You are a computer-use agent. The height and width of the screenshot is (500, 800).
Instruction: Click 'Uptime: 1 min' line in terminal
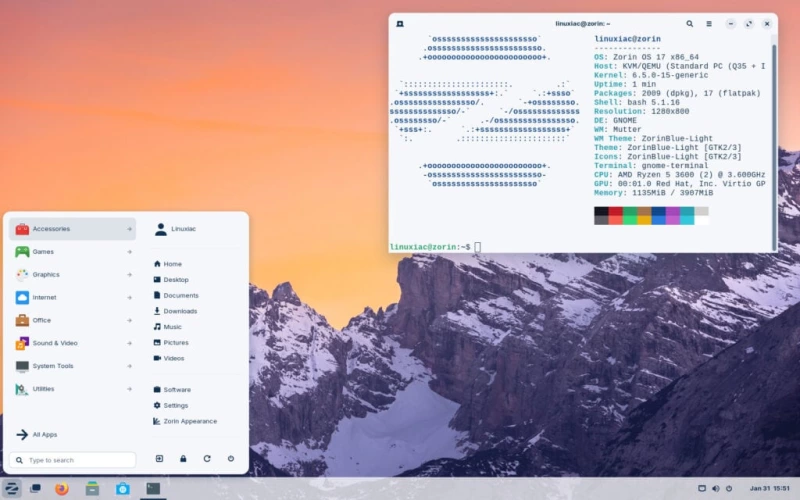pos(625,84)
